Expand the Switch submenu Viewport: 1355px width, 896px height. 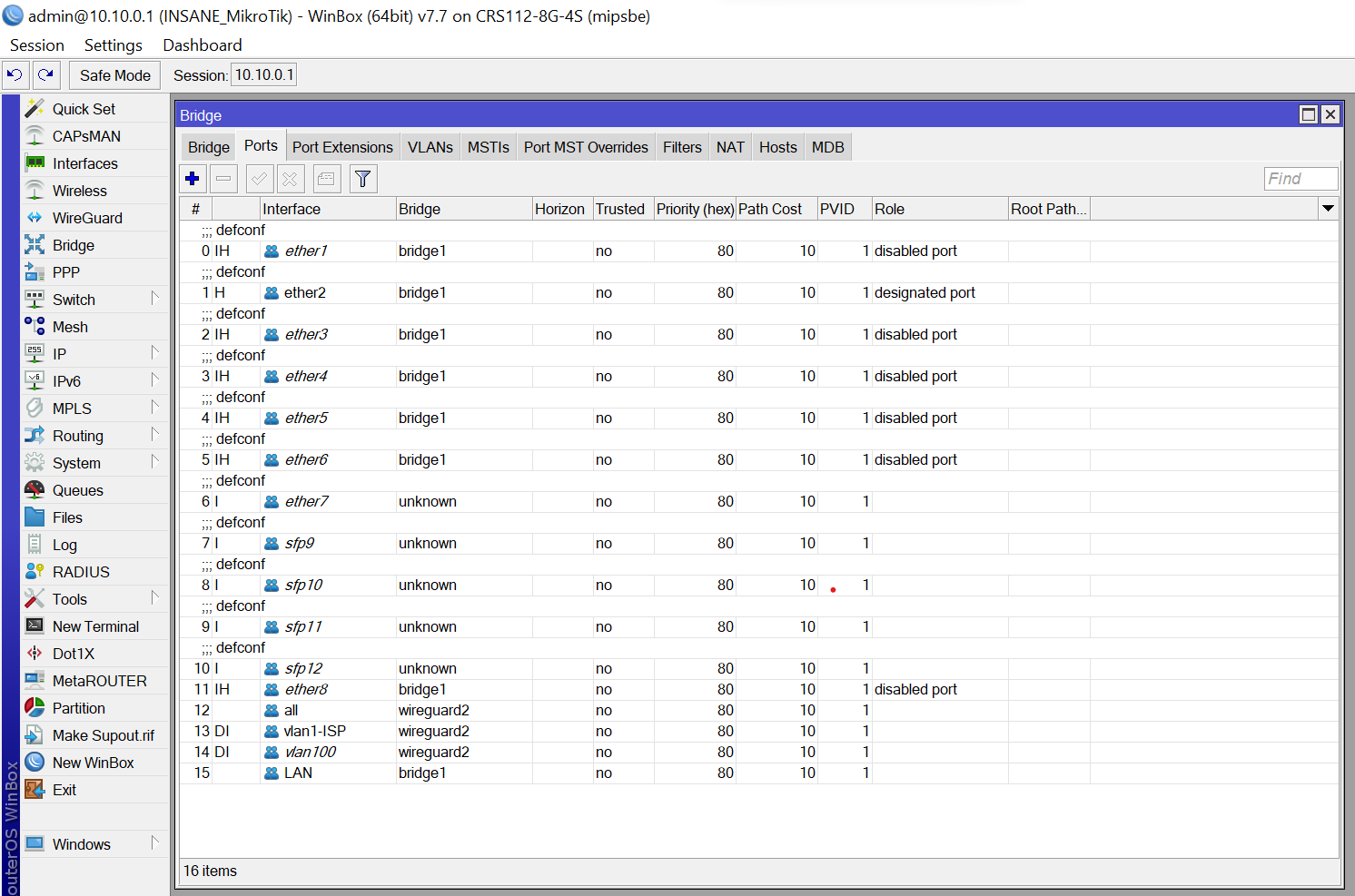coord(154,298)
